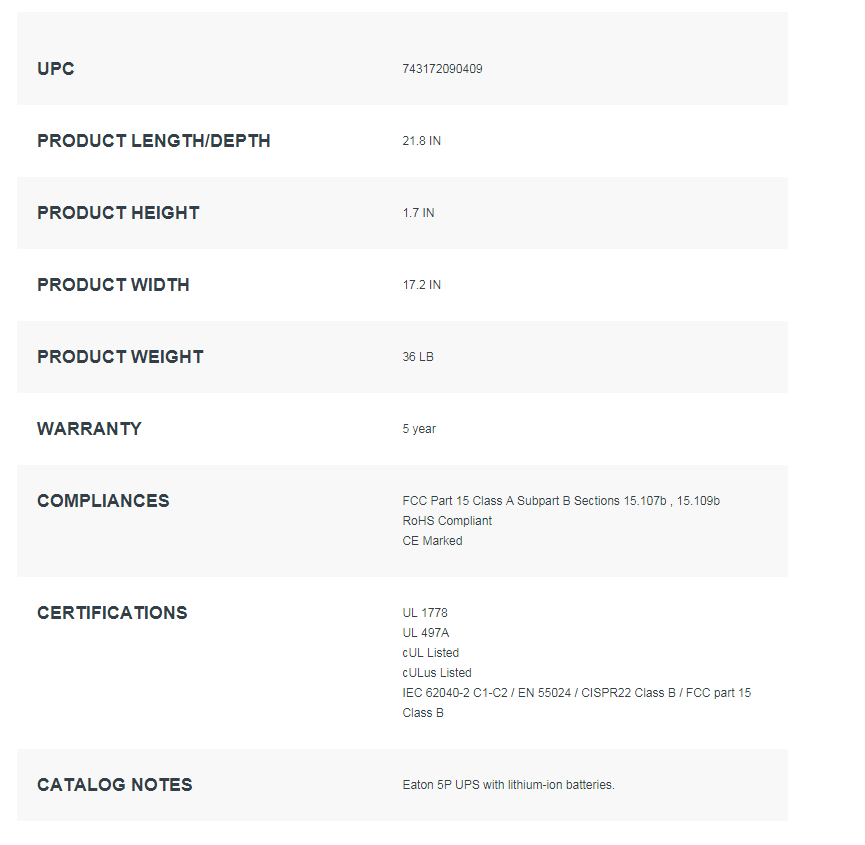Select the 17.2 IN width value

click(x=421, y=285)
